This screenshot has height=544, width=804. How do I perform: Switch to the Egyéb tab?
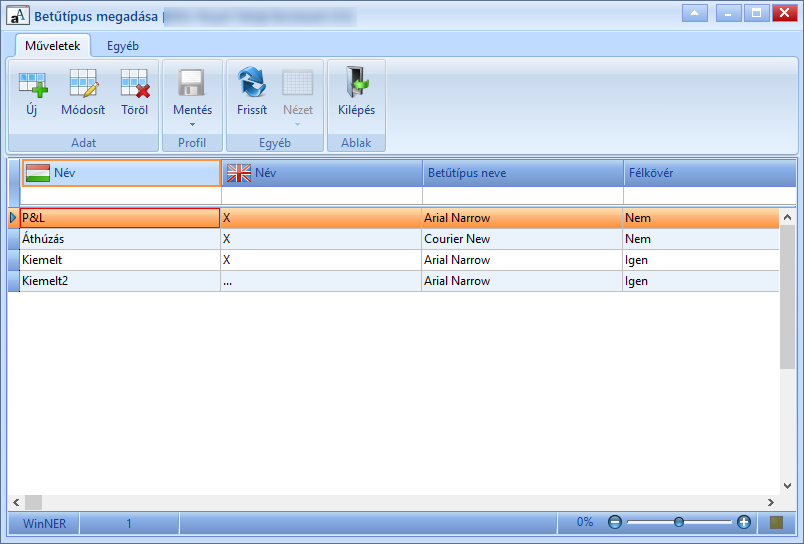click(123, 46)
